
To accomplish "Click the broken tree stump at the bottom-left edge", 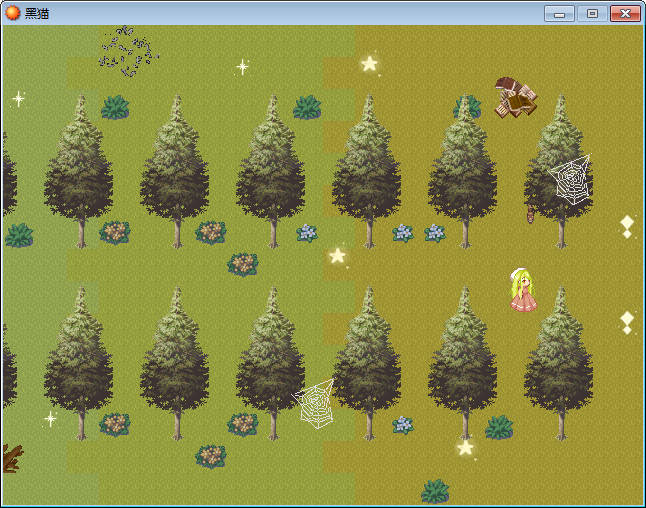I will tap(12, 458).
